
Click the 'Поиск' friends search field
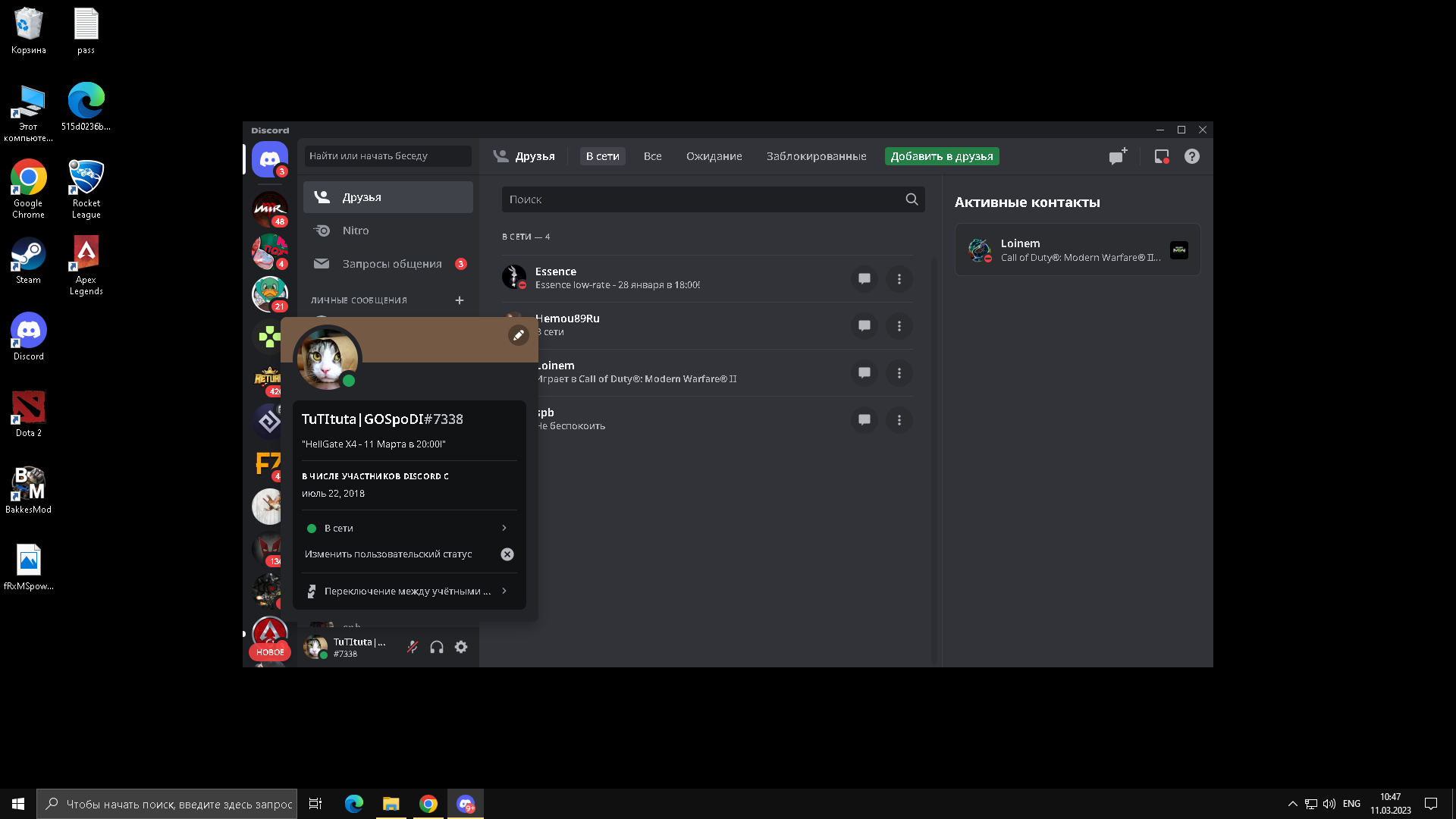pos(713,199)
